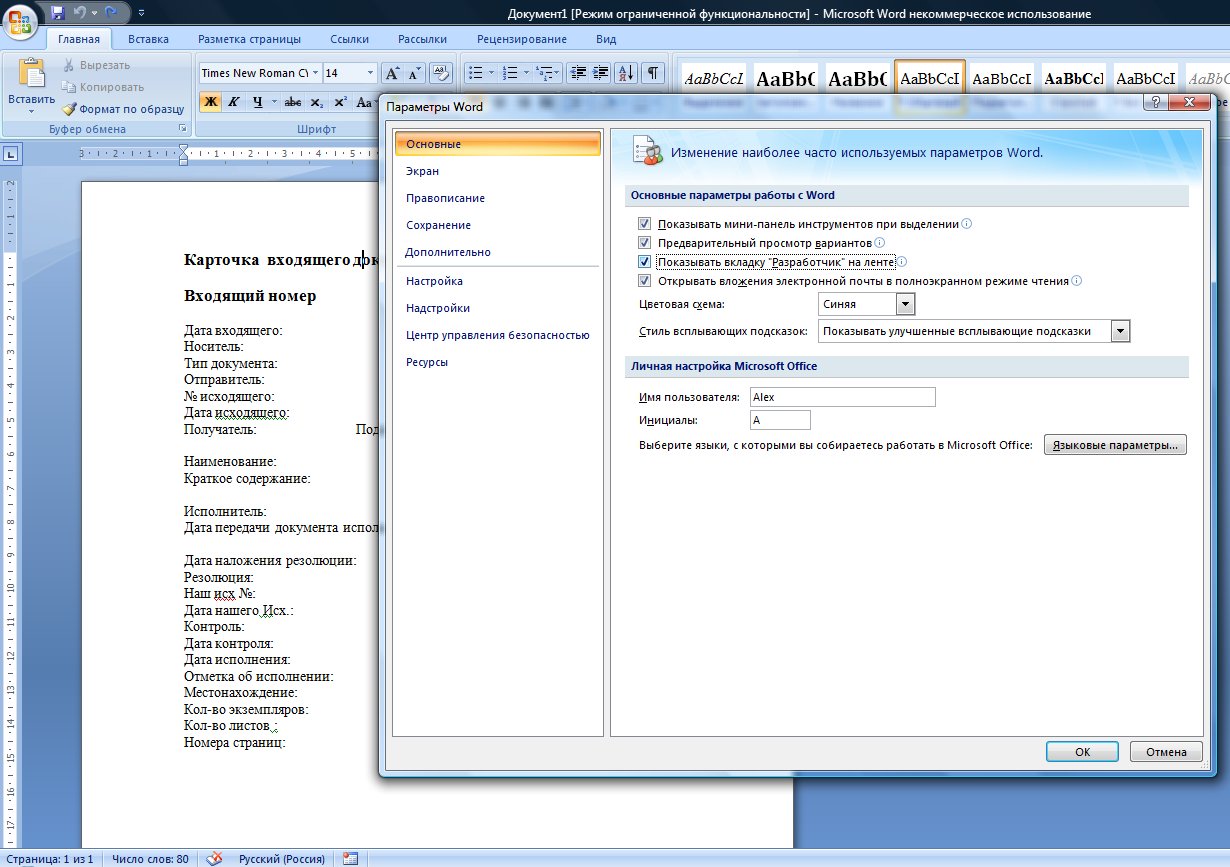The width and height of the screenshot is (1230, 867).
Task: Open the font size dropdown
Action: click(370, 73)
